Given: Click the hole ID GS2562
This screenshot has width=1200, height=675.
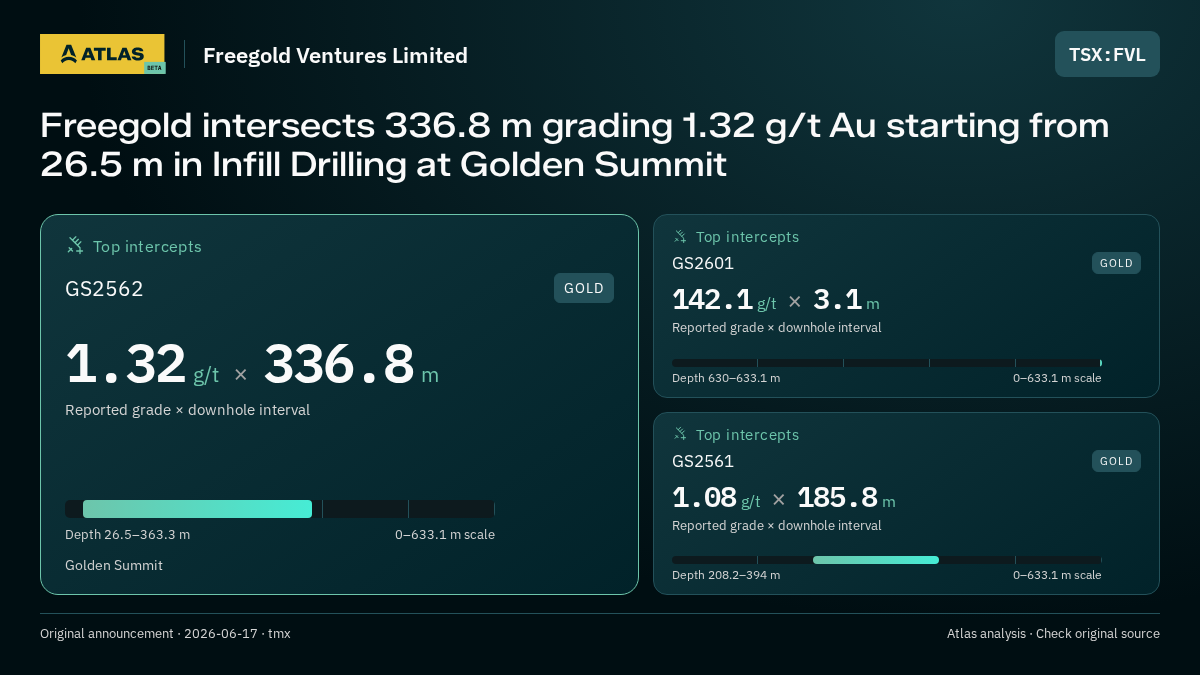Looking at the screenshot, I should 104,289.
